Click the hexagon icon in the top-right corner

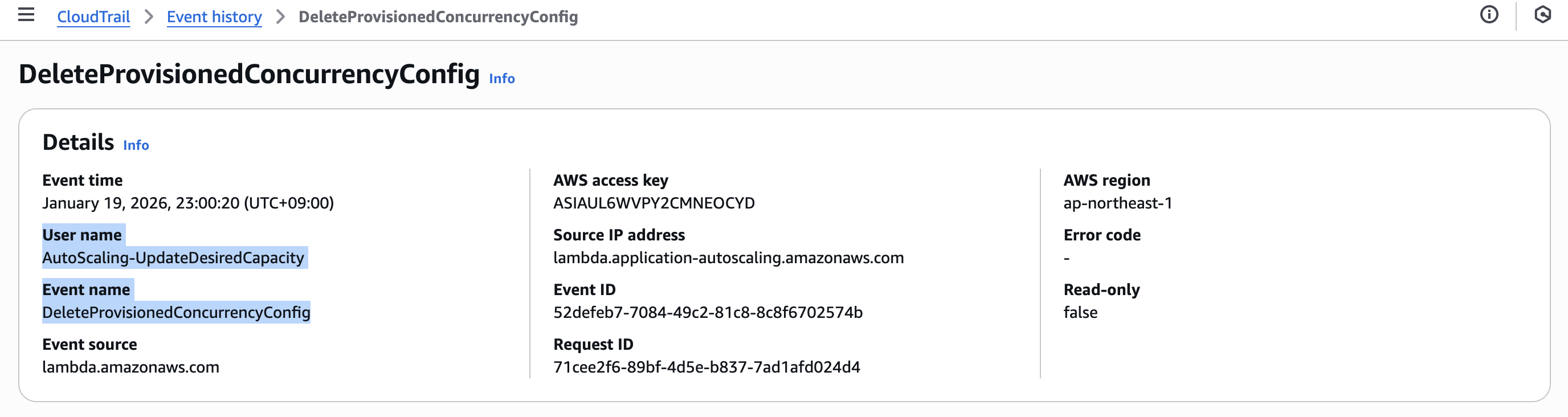(x=1542, y=15)
